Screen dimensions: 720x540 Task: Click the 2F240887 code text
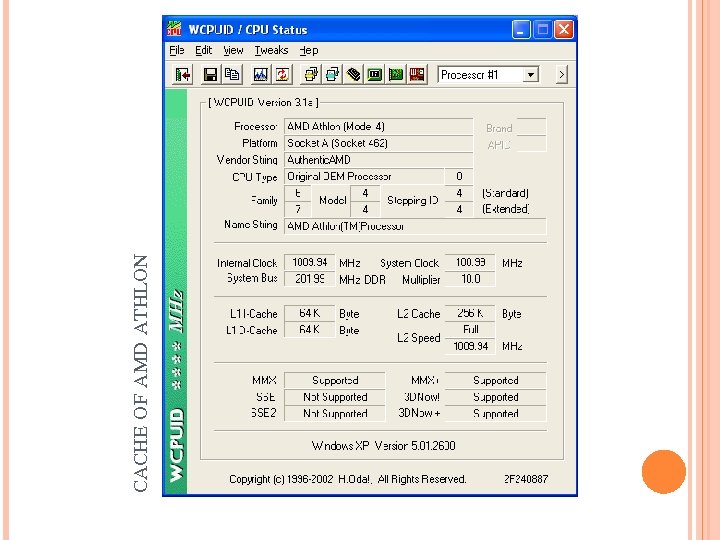tap(526, 479)
